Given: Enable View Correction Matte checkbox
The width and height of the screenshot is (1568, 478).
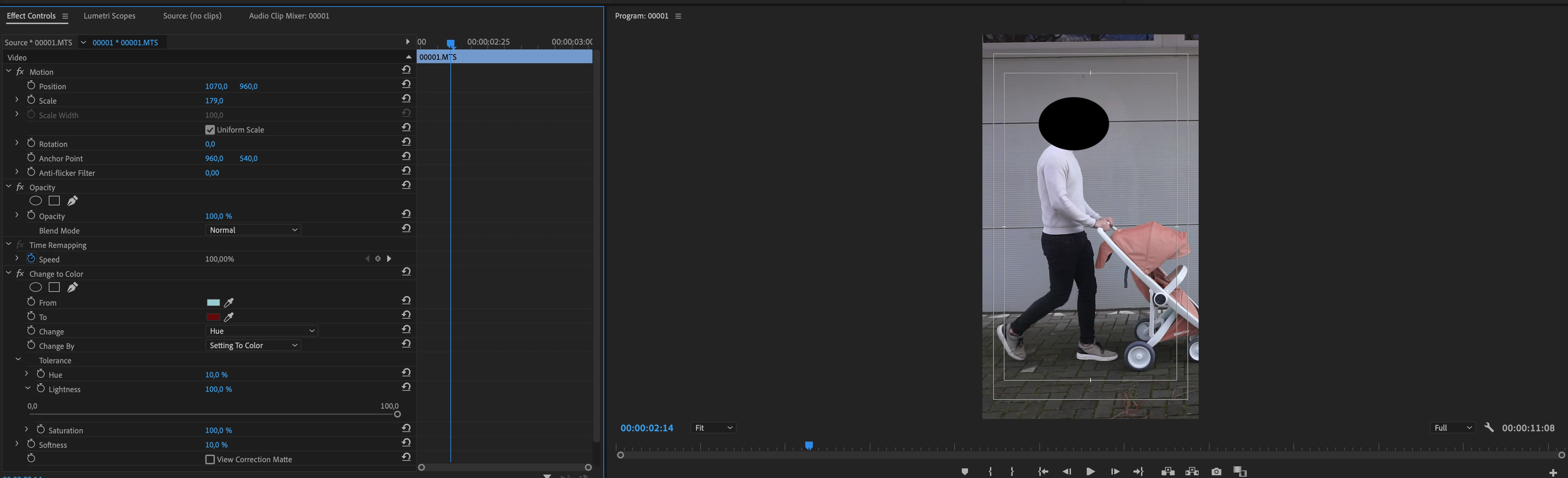Looking at the screenshot, I should click(x=210, y=459).
